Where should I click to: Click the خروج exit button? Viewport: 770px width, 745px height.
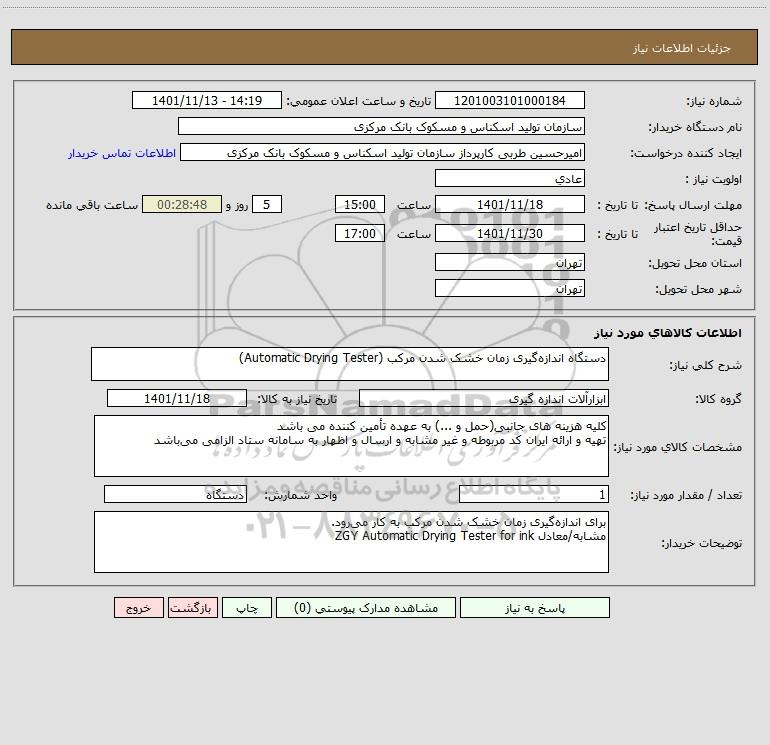pyautogui.click(x=138, y=607)
